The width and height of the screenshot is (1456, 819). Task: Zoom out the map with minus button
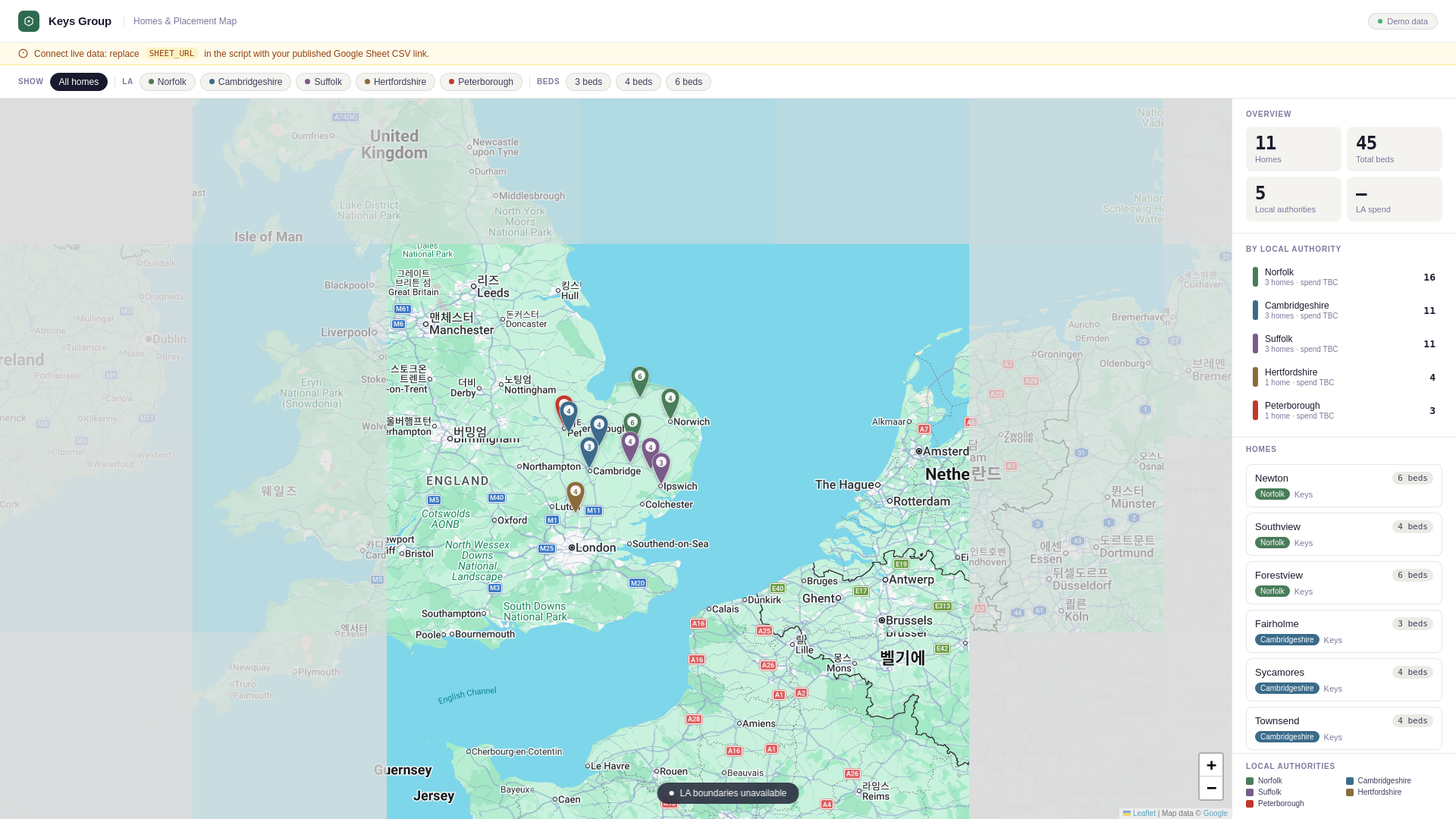(x=1211, y=788)
